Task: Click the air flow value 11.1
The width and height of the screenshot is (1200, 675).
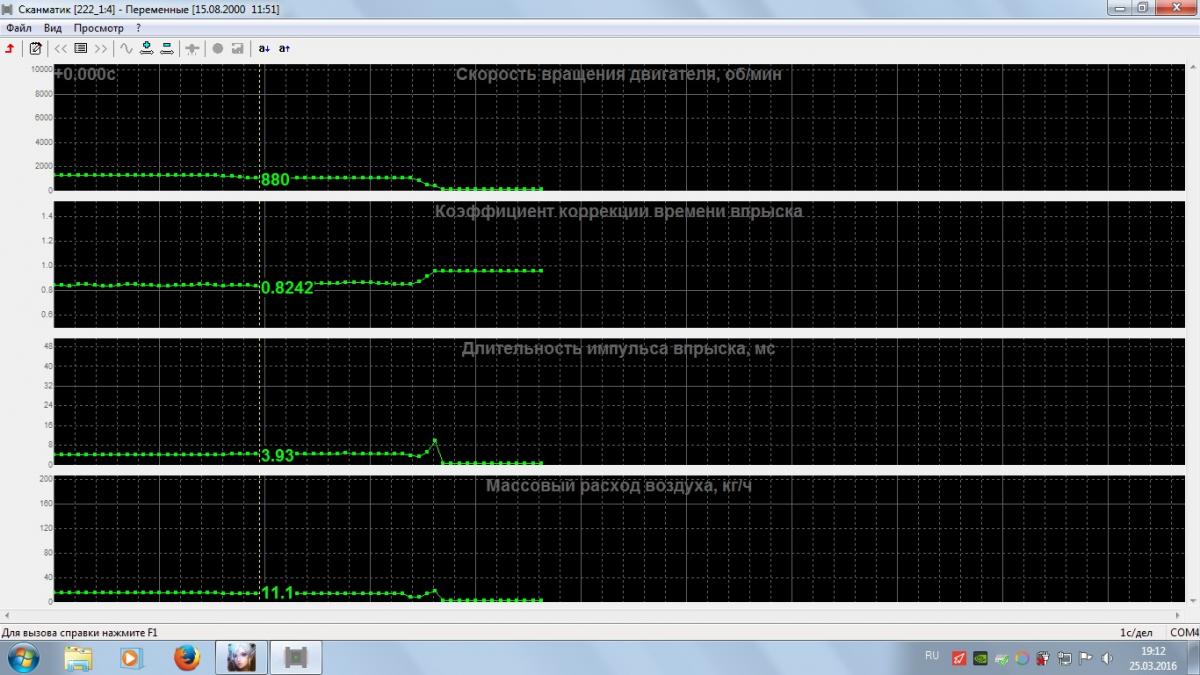Action: [277, 592]
